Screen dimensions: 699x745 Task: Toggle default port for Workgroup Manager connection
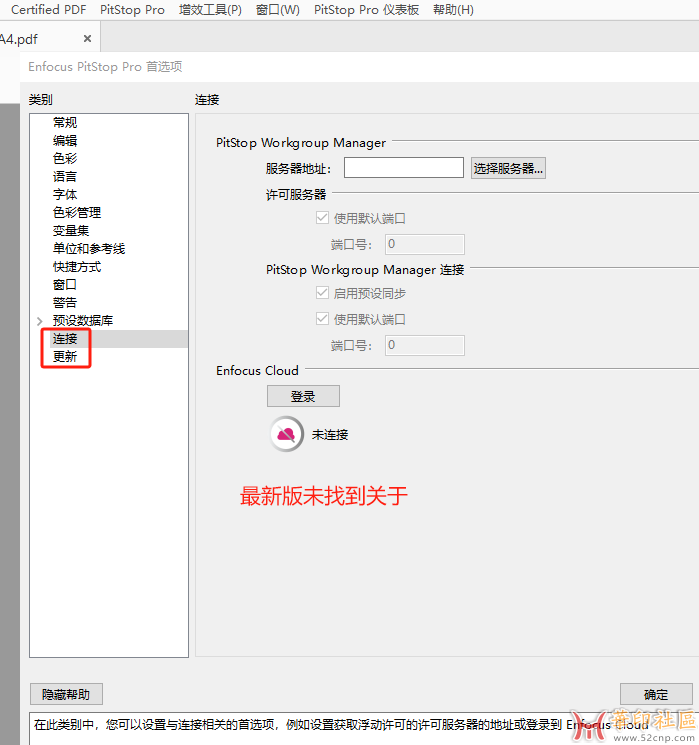322,319
